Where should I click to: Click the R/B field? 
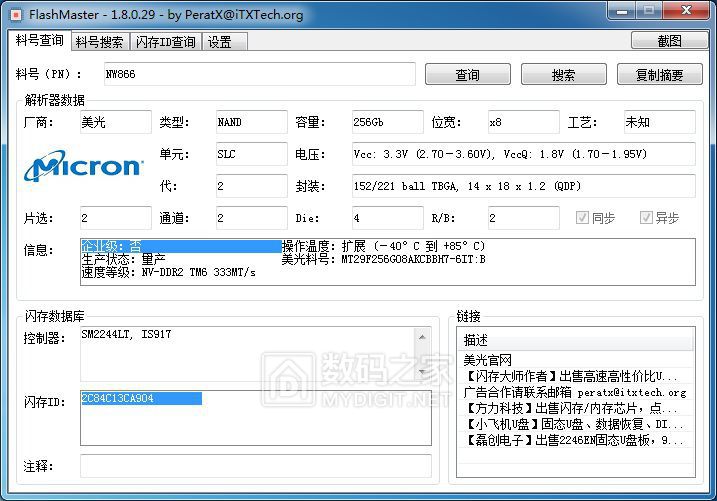[x=524, y=218]
